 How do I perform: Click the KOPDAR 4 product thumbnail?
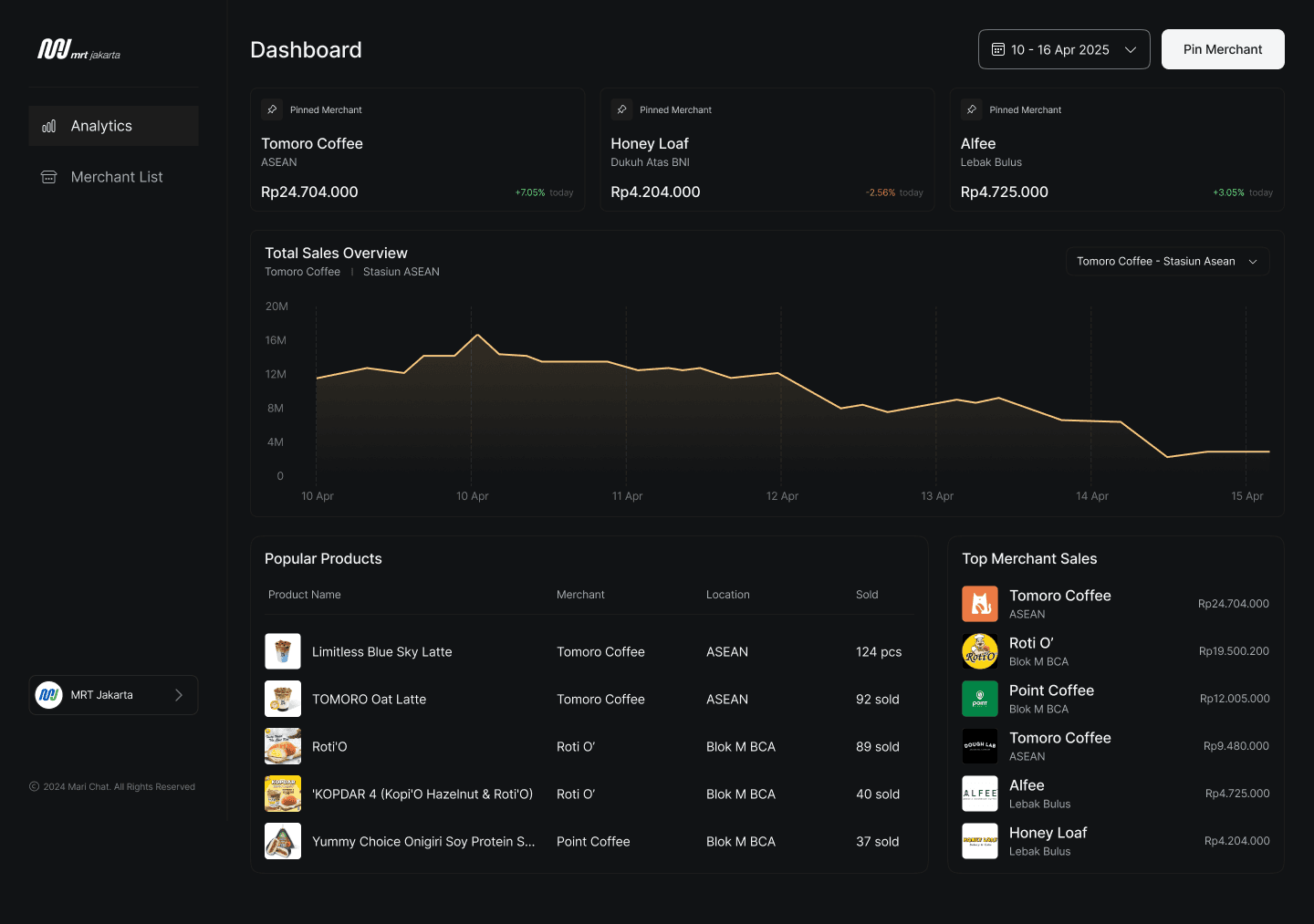coord(283,794)
